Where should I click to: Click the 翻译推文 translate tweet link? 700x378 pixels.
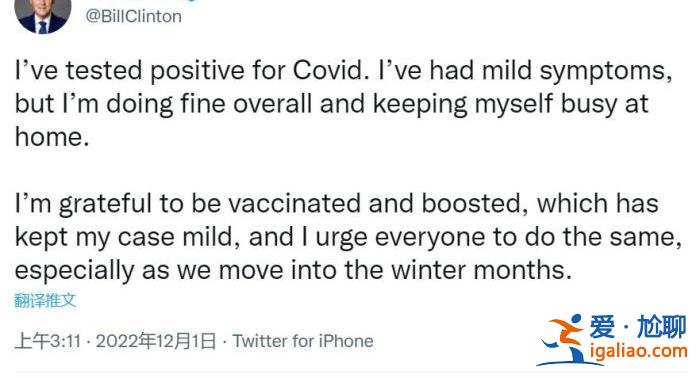coord(45,300)
